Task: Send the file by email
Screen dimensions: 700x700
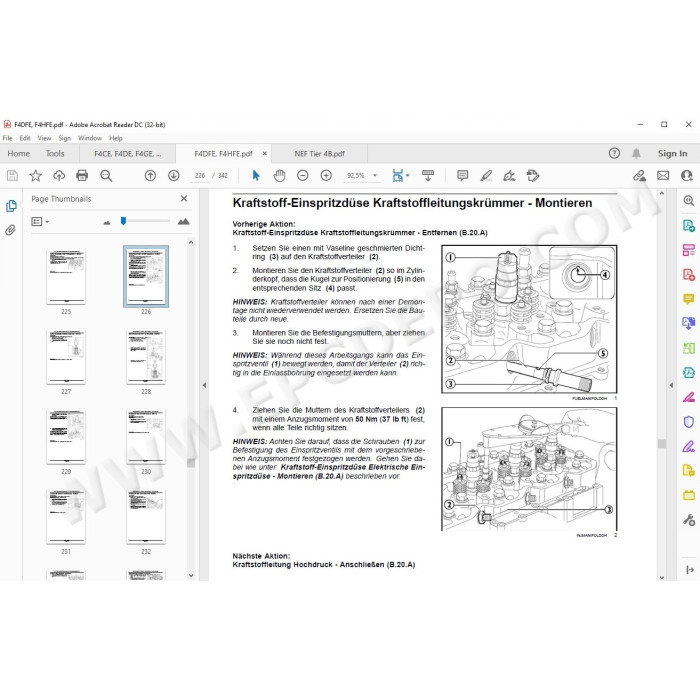Action: 663,175
